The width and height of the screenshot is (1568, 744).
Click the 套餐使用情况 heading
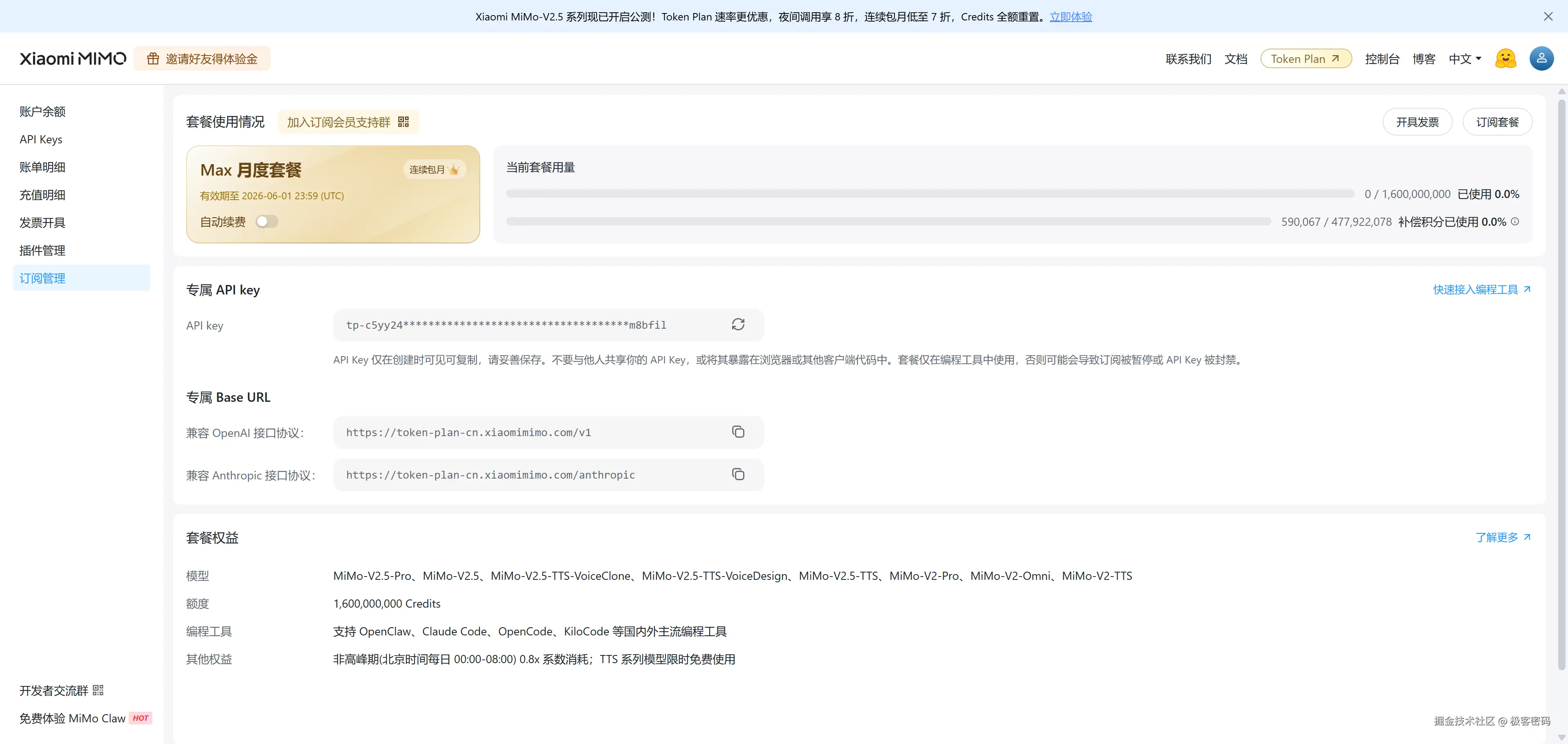pos(225,122)
